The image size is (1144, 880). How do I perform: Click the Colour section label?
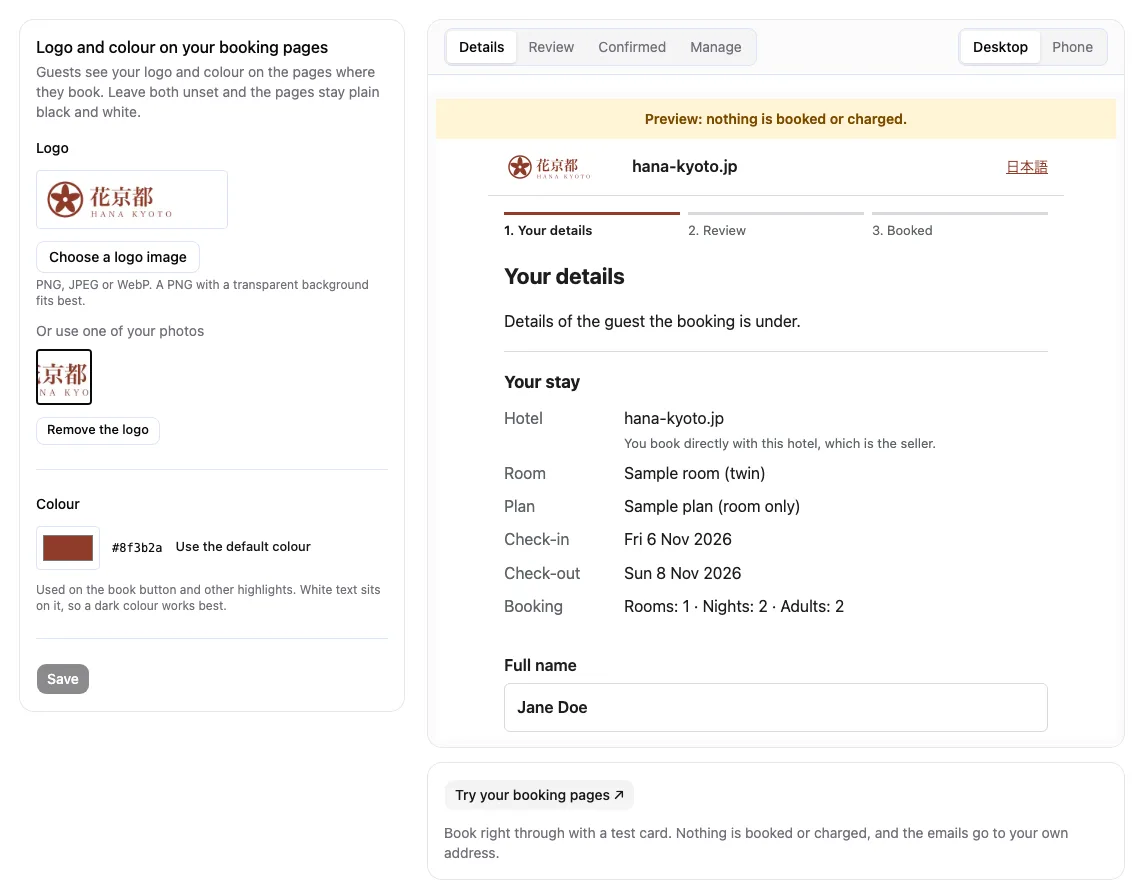(x=58, y=504)
